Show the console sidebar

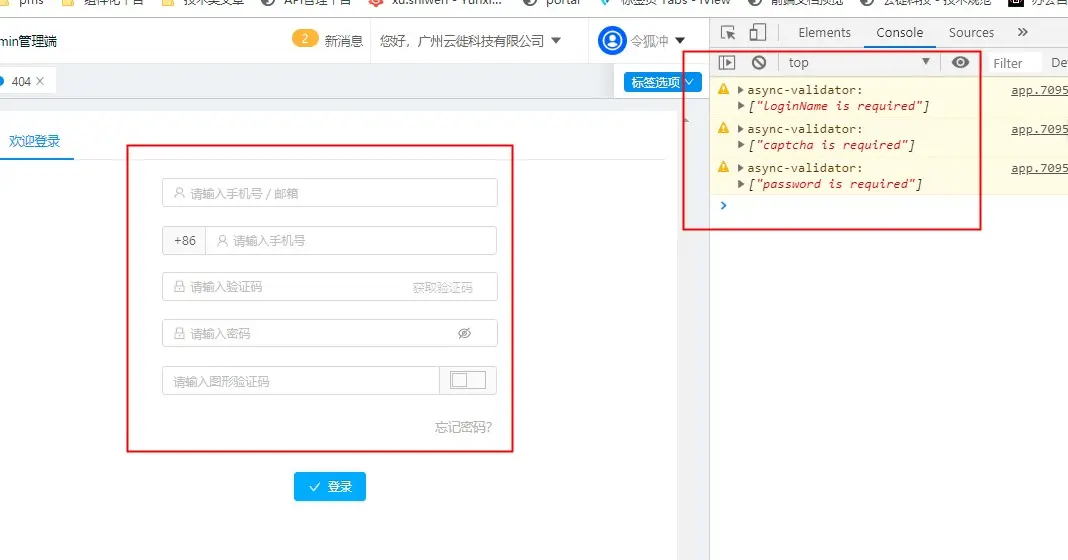point(727,63)
